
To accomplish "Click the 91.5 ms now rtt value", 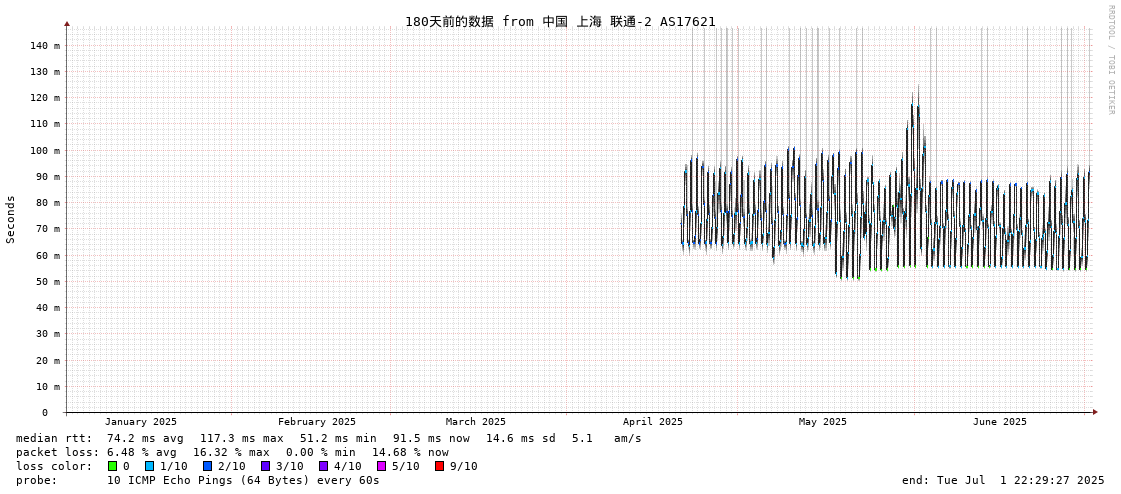I will pos(431,438).
